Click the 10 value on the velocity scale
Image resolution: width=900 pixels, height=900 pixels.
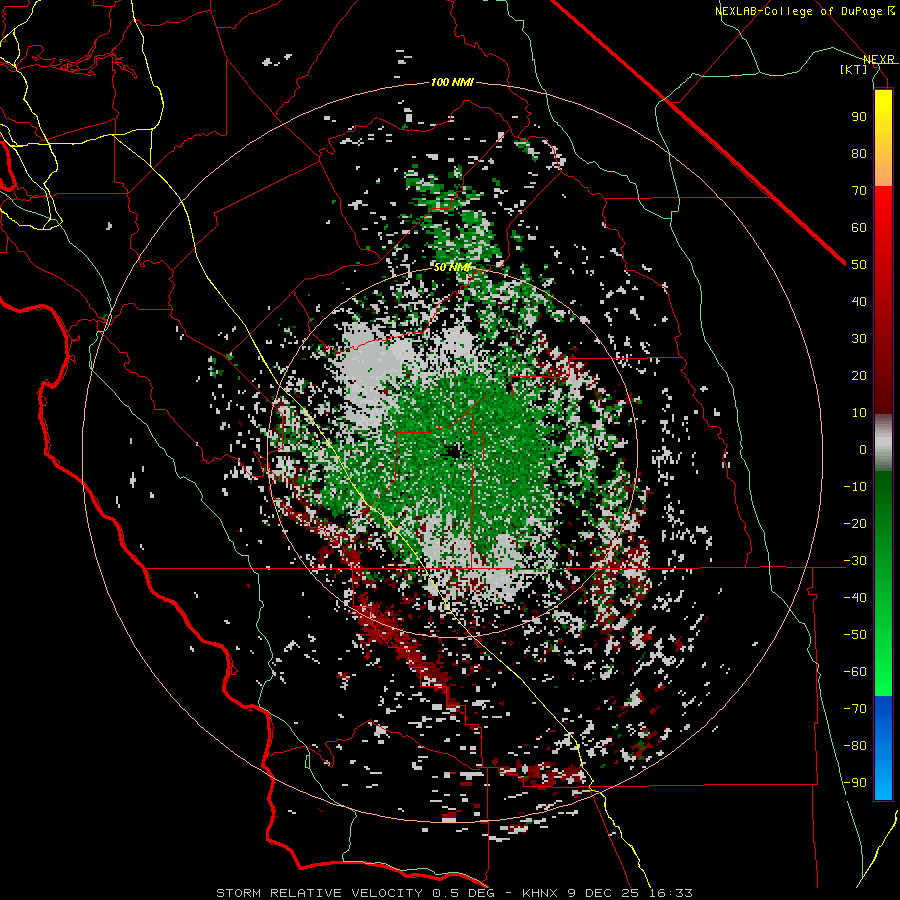point(859,413)
